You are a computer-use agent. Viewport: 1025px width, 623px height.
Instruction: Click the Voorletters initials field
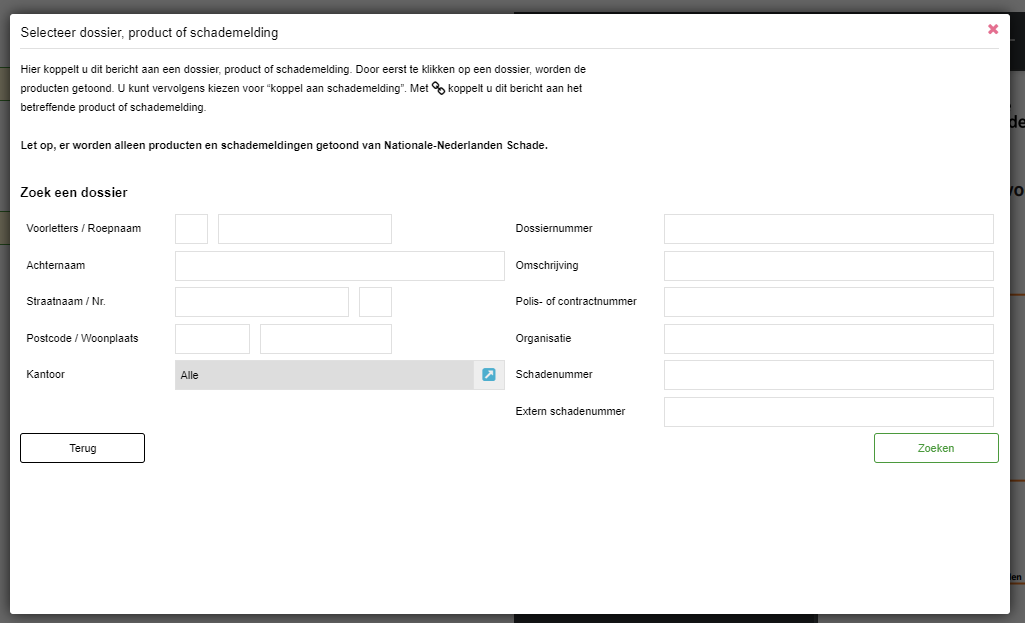click(192, 229)
